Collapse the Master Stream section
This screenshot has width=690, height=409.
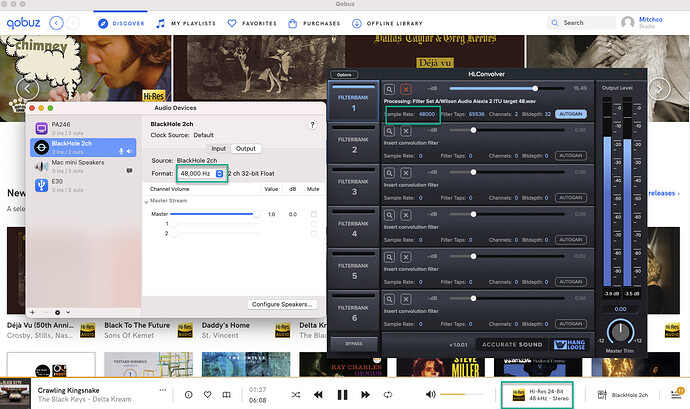pos(146,201)
